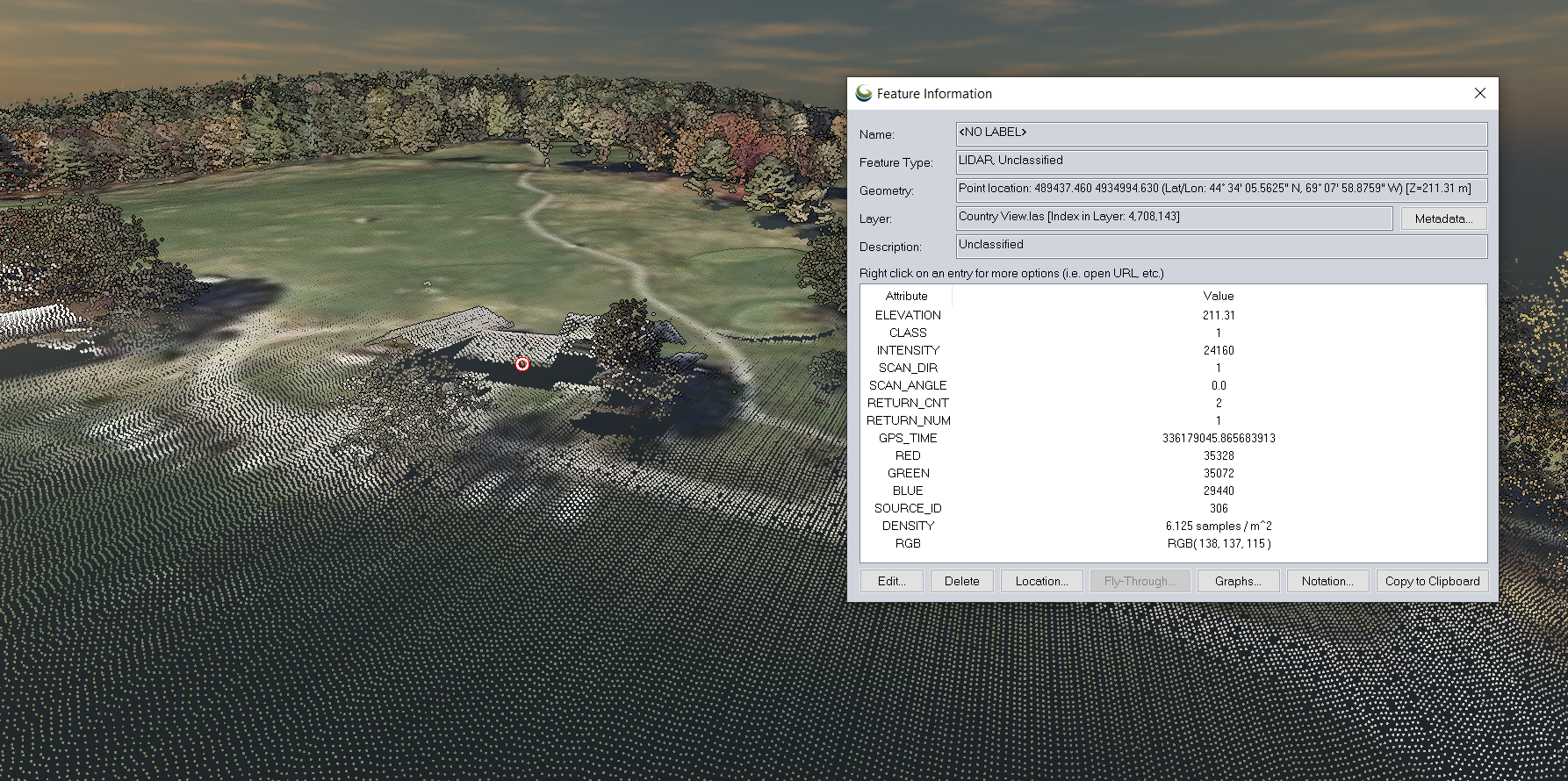Select the RETURN_NUM attribute row
The image size is (1568, 781).
click(1173, 420)
